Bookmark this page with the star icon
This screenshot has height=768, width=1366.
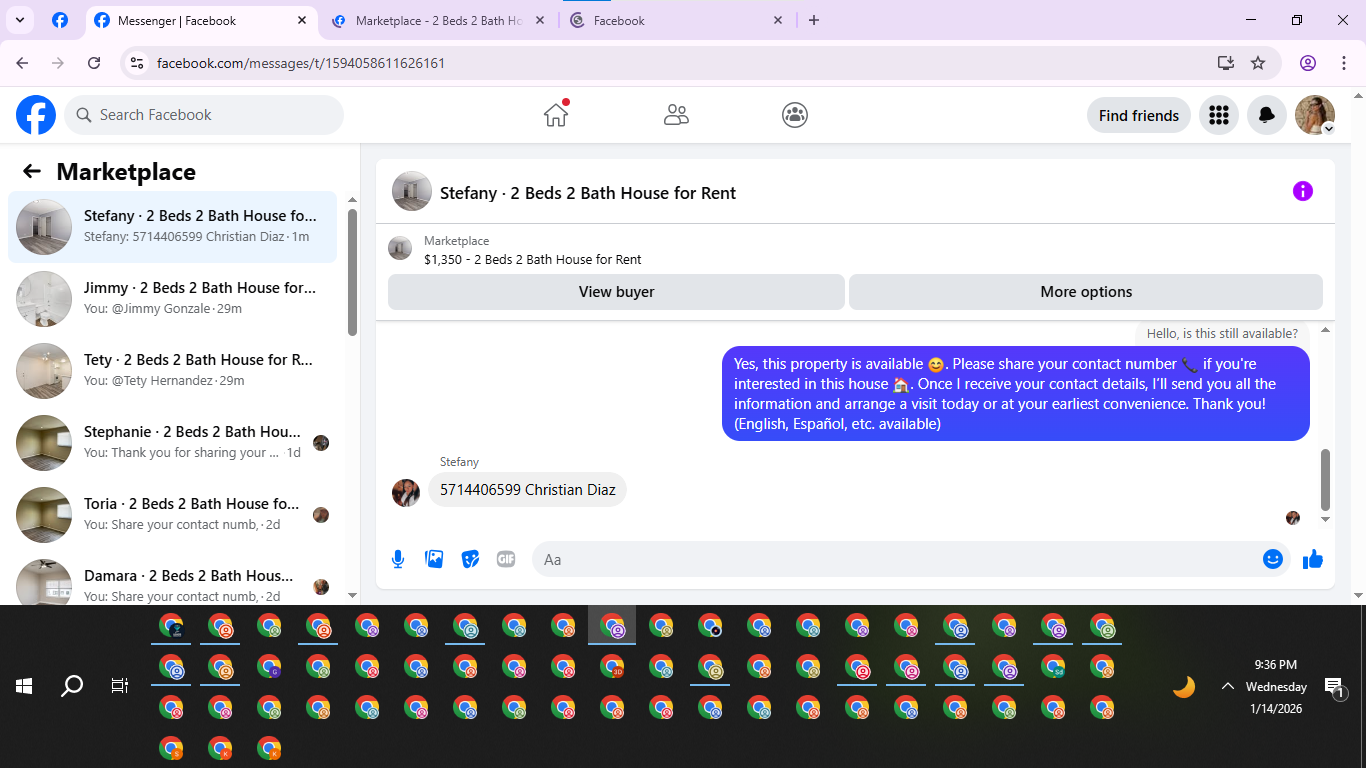pyautogui.click(x=1258, y=63)
